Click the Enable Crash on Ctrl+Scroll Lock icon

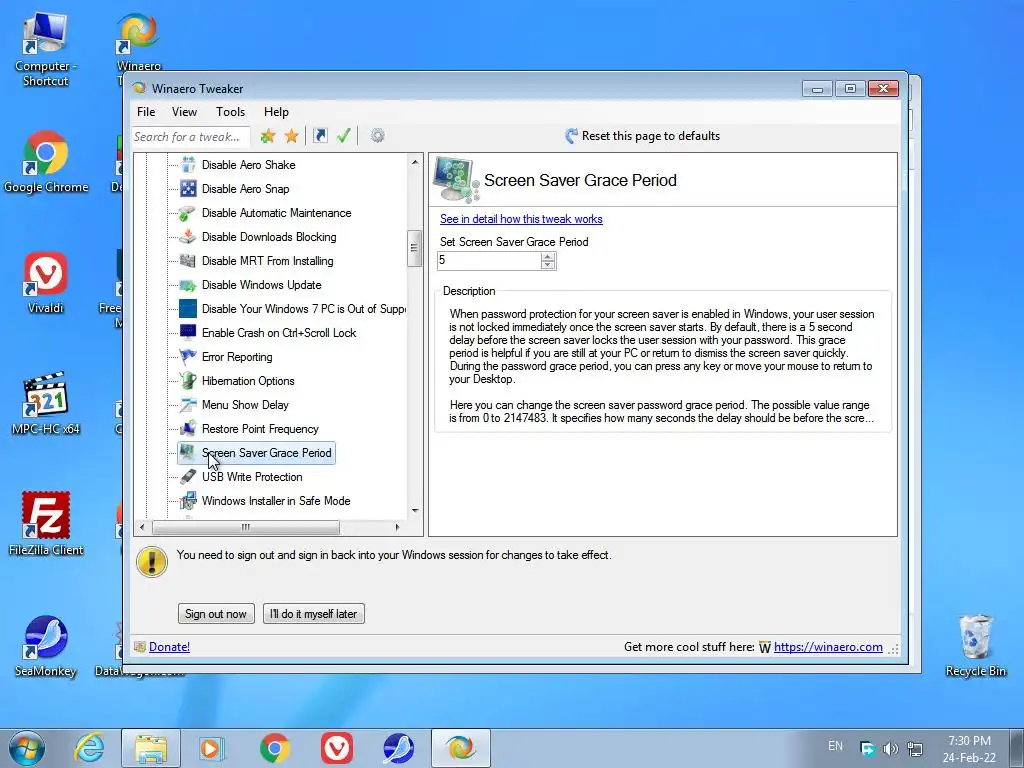[188, 332]
